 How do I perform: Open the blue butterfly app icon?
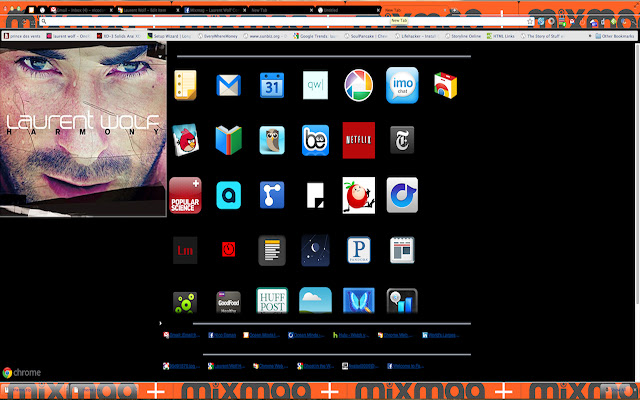coord(358,300)
